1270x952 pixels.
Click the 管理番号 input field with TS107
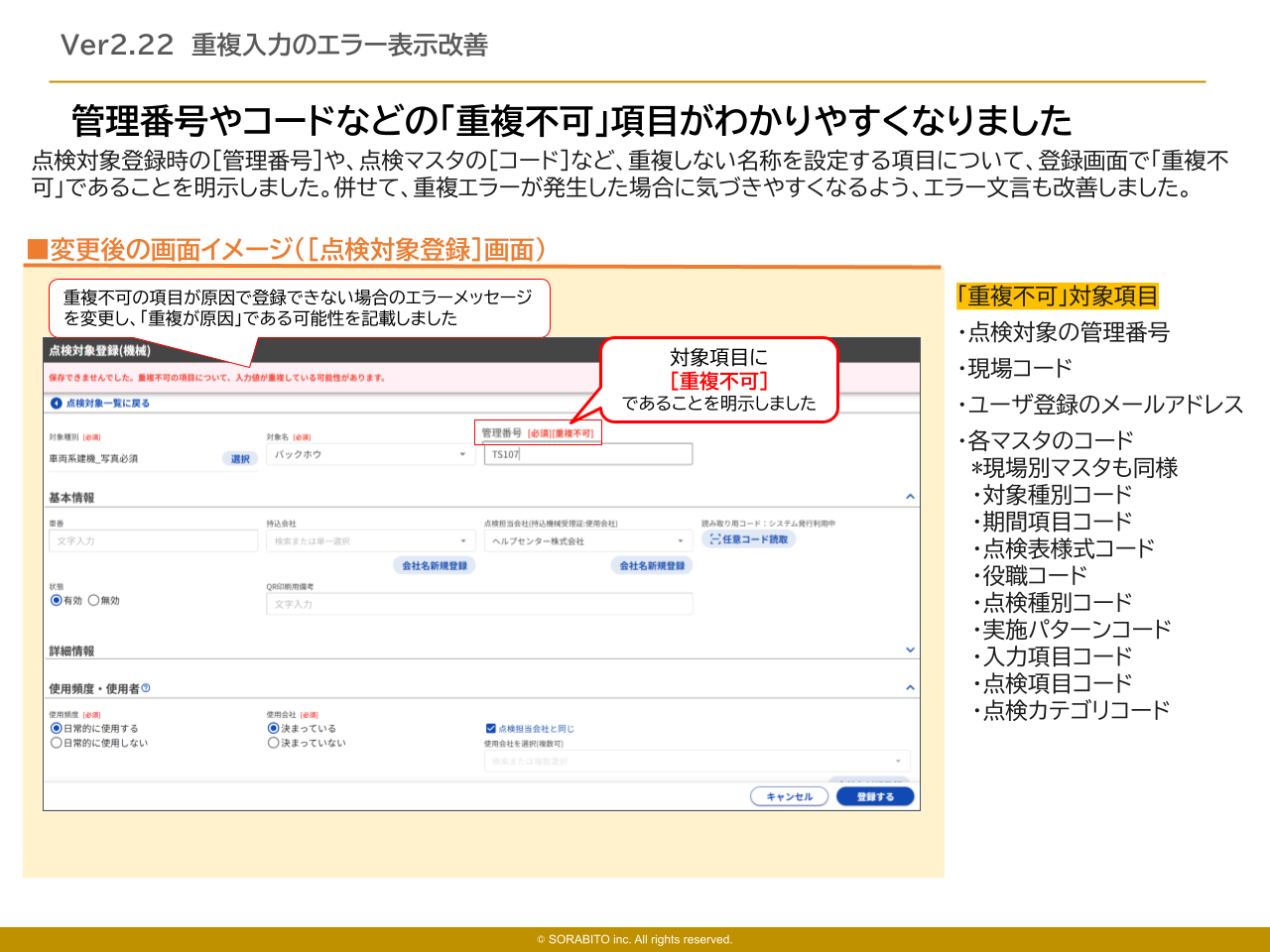[x=588, y=454]
